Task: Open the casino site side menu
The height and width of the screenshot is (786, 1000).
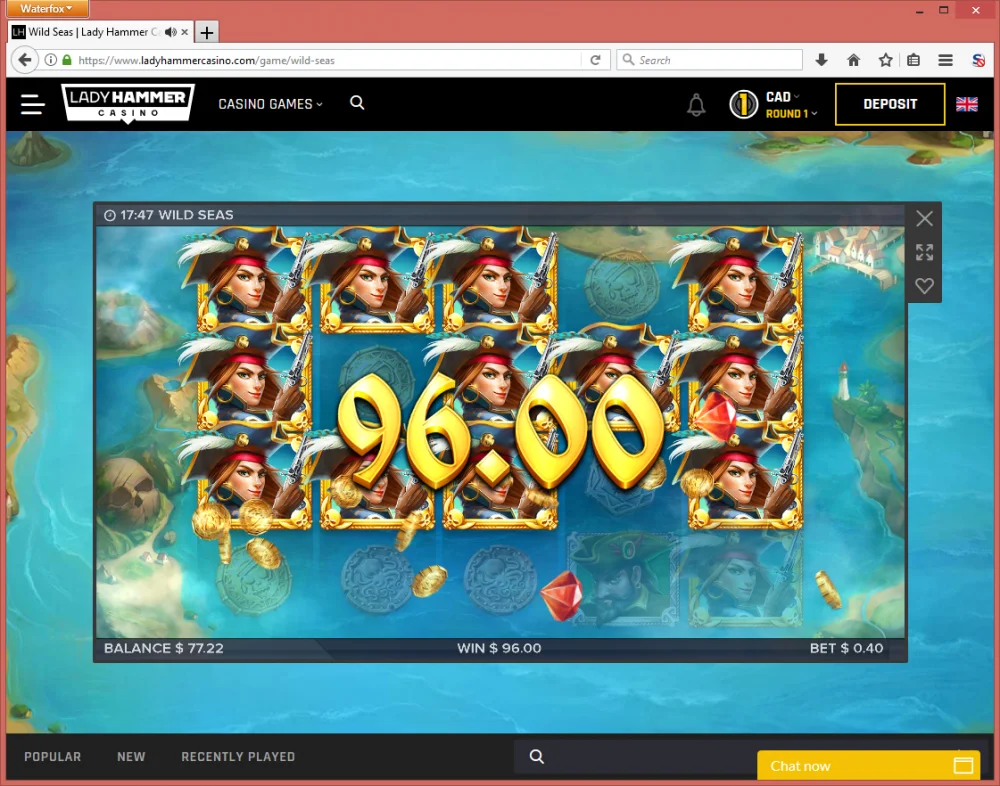Action: click(x=33, y=104)
